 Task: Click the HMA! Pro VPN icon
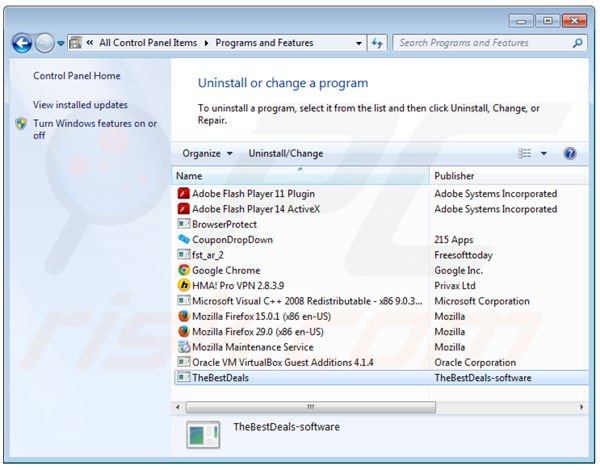tap(184, 285)
